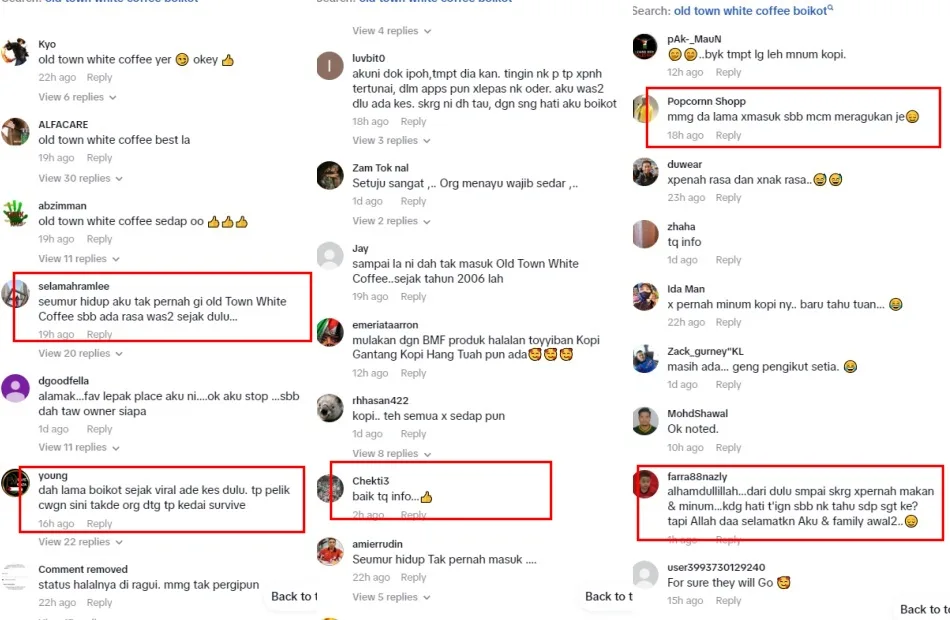This screenshot has height=620, width=950.
Task: Click luvbit0's letter avatar
Action: [x=330, y=66]
